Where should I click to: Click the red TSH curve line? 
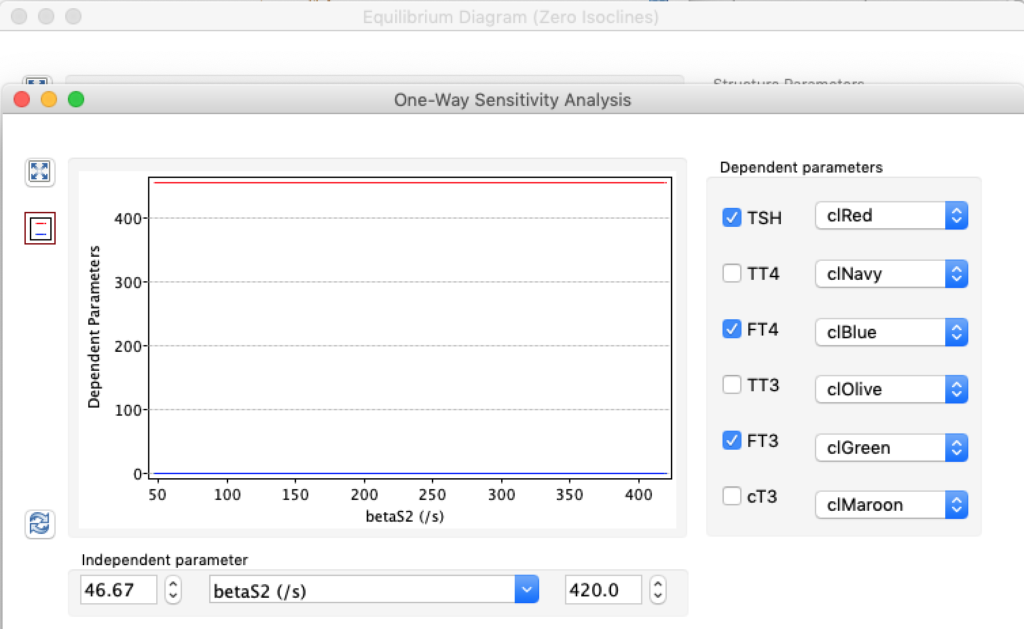(x=410, y=183)
